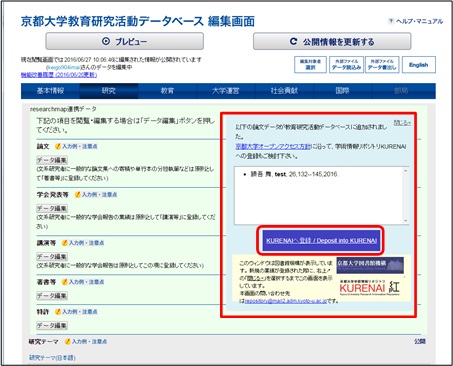This screenshot has width=453, height=366.
Task: Click pencil icon next to 著書等
Action: 65,282
